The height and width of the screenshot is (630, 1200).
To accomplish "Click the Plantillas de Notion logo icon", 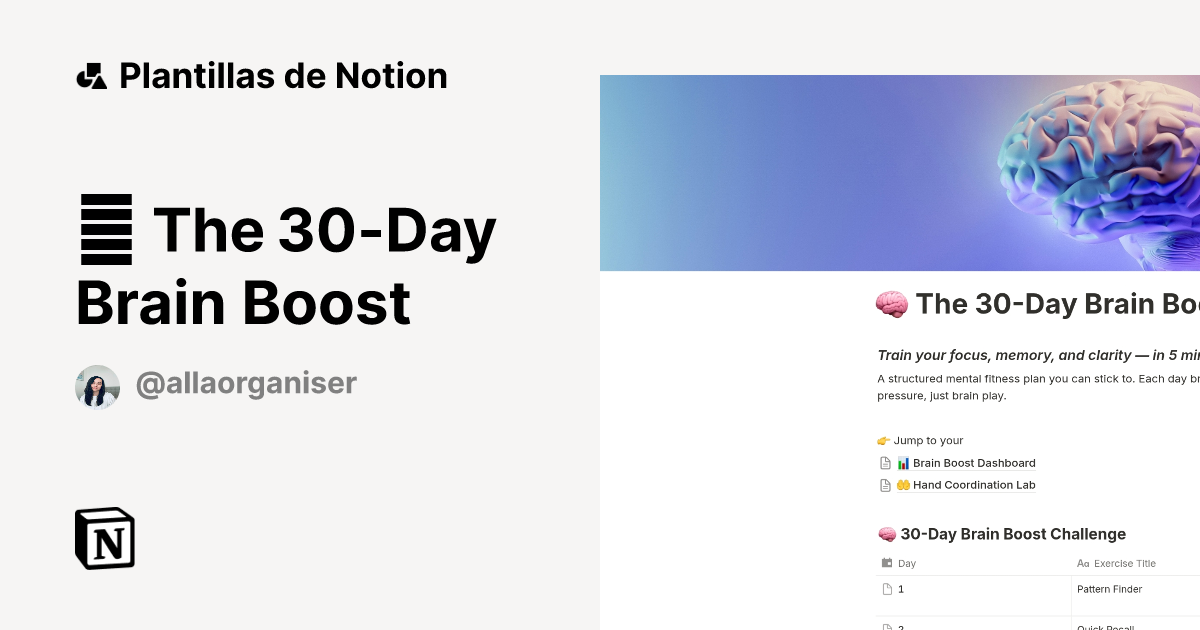I will pyautogui.click(x=92, y=75).
